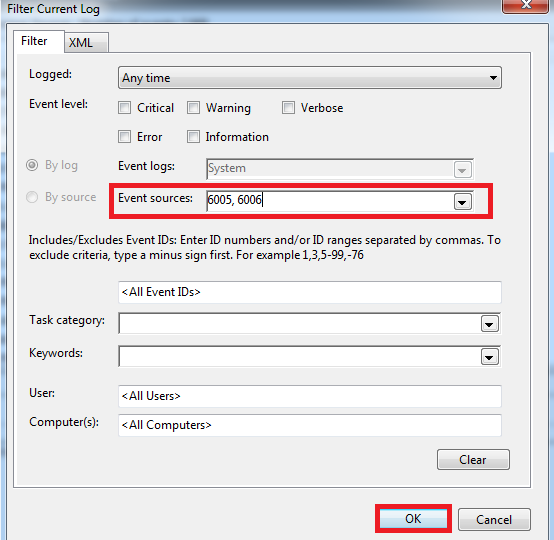Expand the Task category dropdown arrow

click(489, 324)
